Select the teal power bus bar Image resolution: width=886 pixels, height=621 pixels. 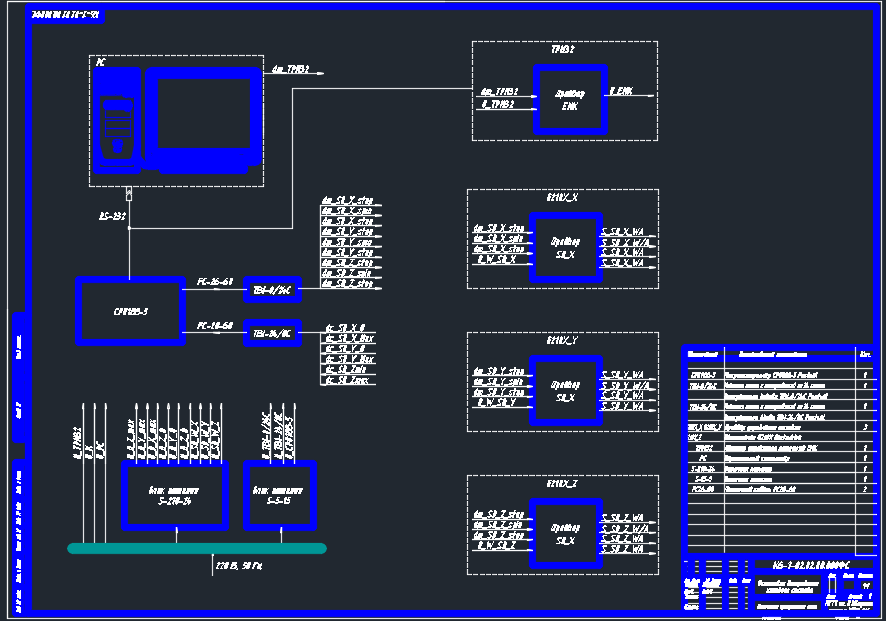(x=197, y=548)
